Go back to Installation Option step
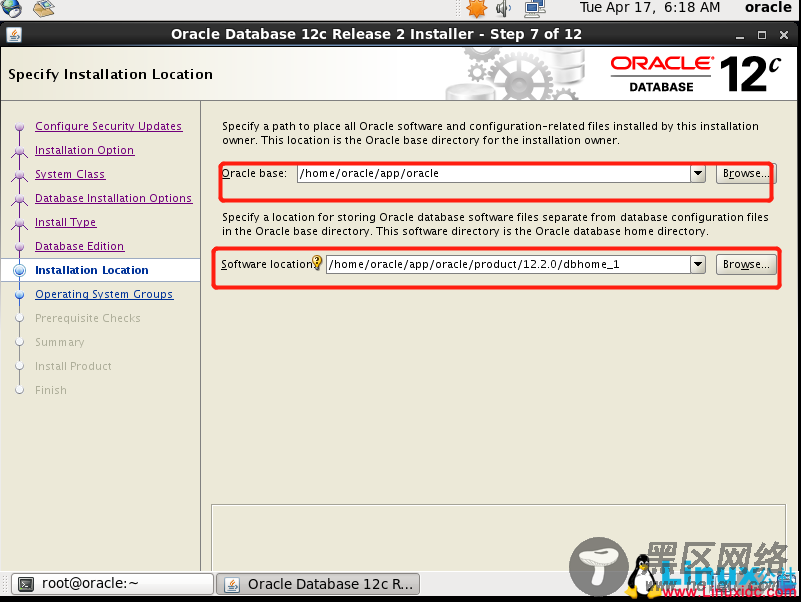801x602 pixels. click(84, 150)
